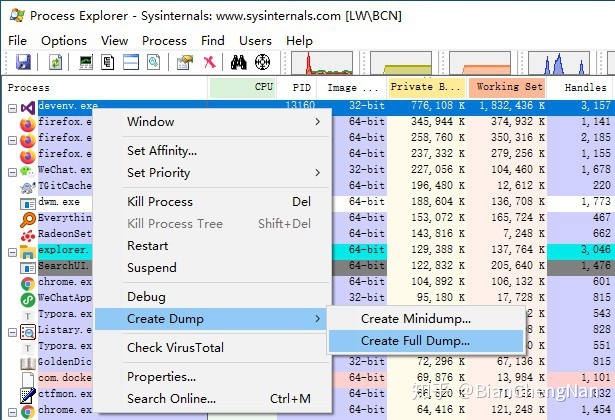Screen dimensions: 615x420
Task: Sort by Private Bytes column header
Action: [x=427, y=87]
